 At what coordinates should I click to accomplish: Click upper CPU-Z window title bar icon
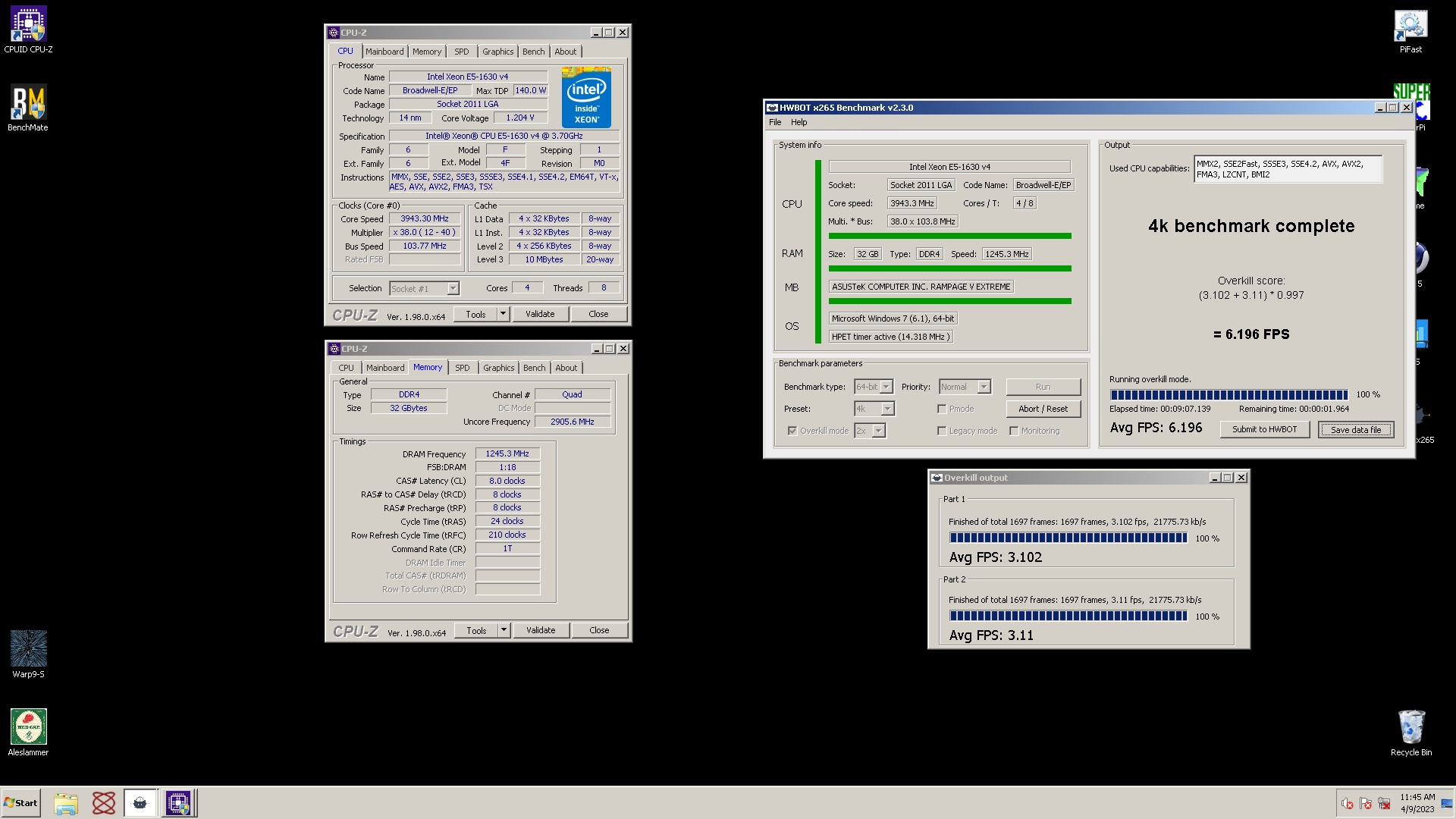(x=334, y=33)
